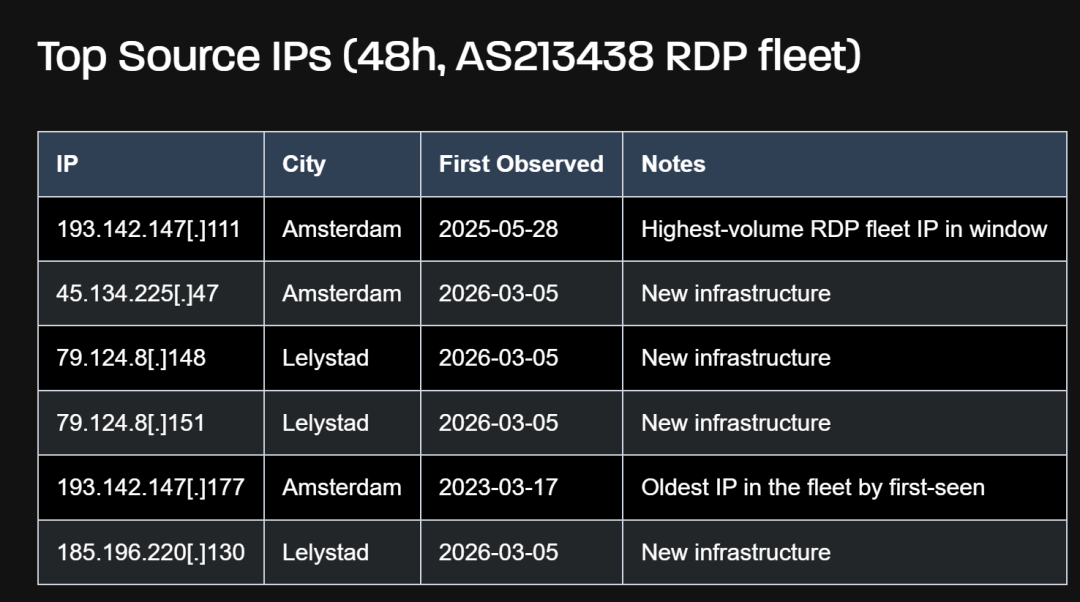Select the 193.142.147[.]177 IP cell
Viewport: 1080px width, 602px height.
click(x=150, y=487)
